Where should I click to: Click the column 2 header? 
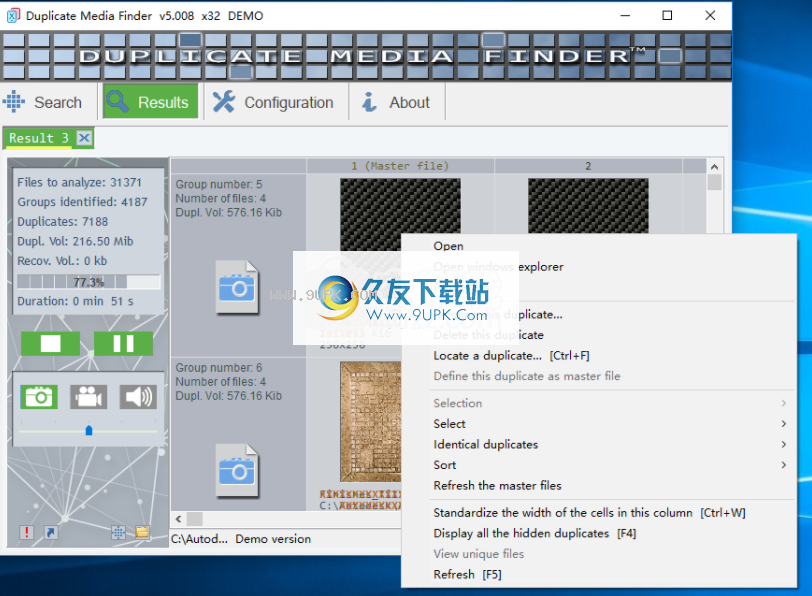[588, 166]
